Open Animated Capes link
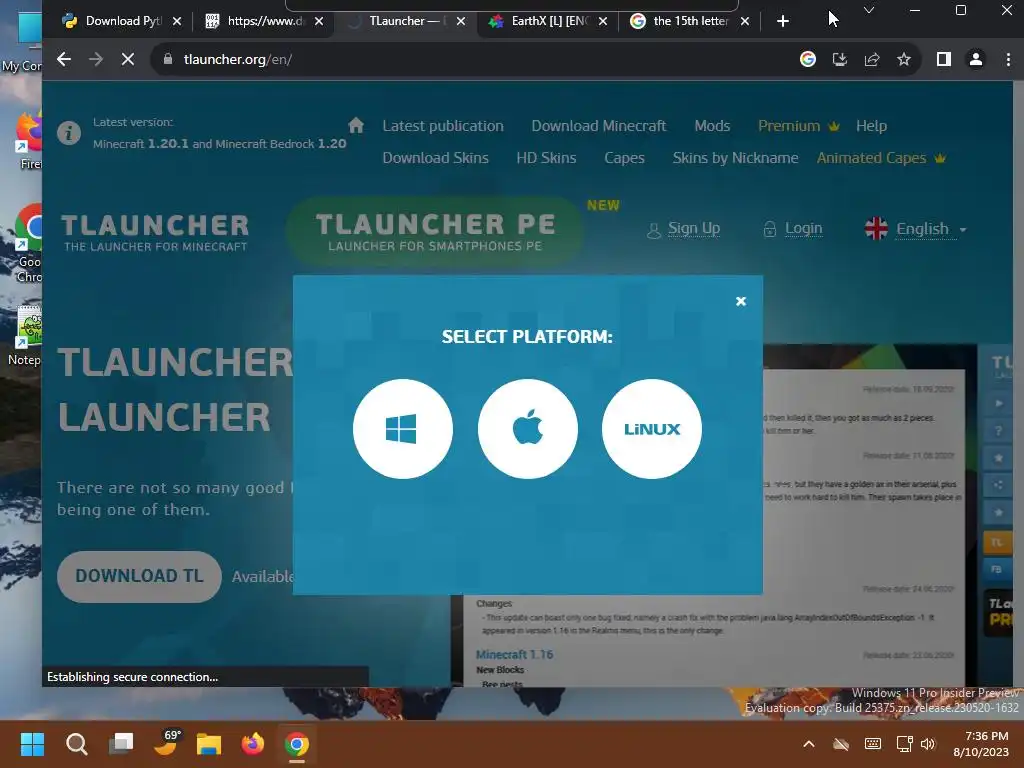 (x=880, y=158)
